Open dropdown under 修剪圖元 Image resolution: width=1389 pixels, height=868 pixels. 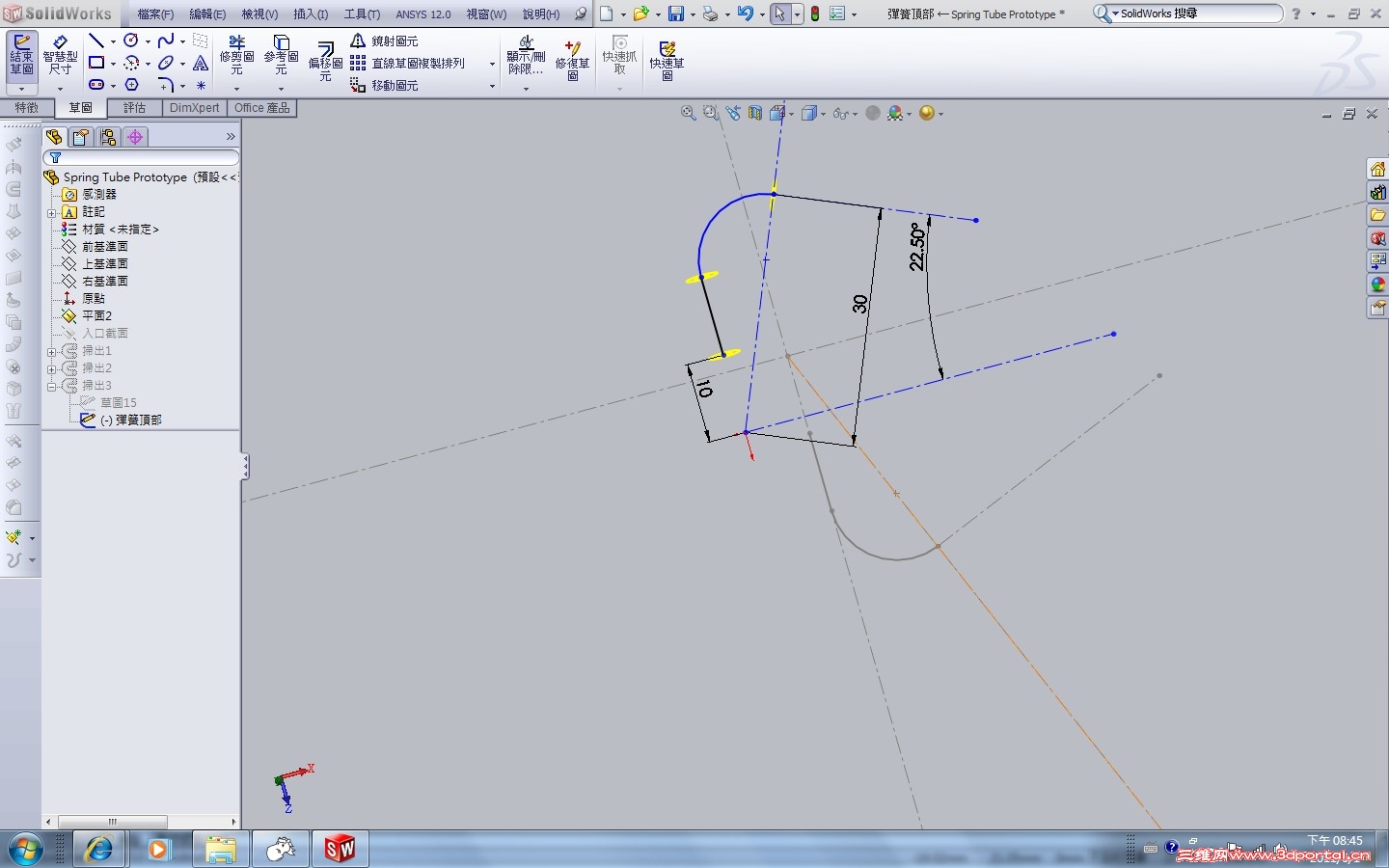coord(236,89)
